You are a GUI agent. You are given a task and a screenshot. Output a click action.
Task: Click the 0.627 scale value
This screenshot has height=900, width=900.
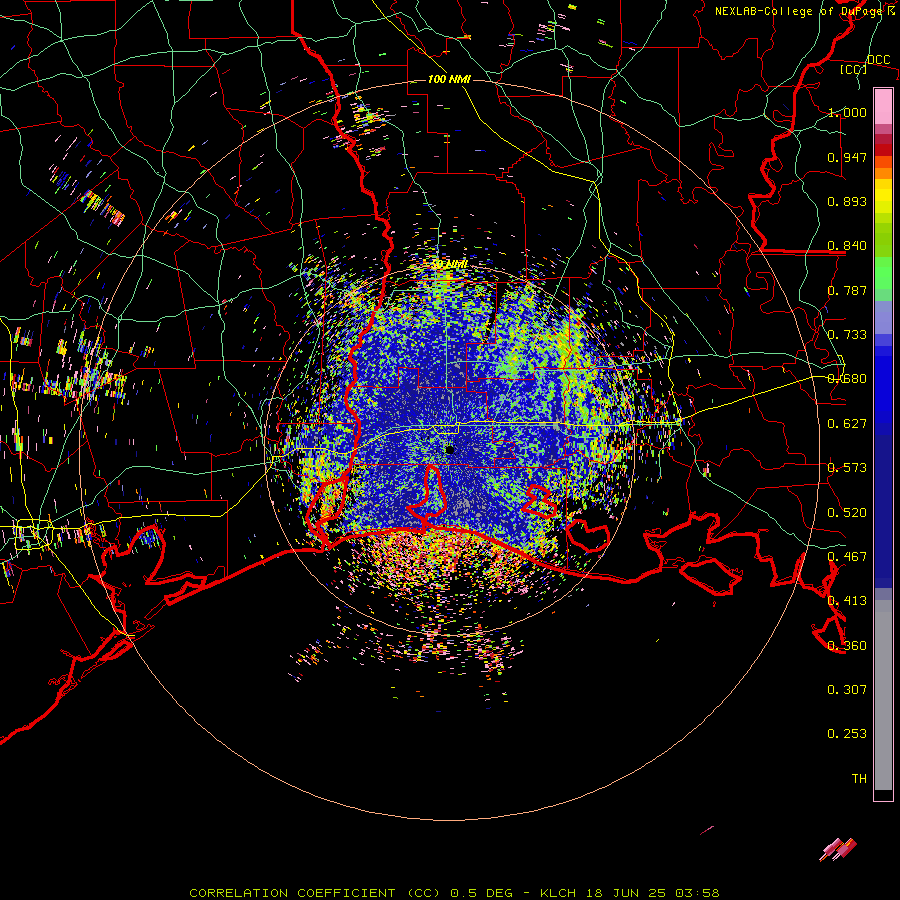pos(847,424)
